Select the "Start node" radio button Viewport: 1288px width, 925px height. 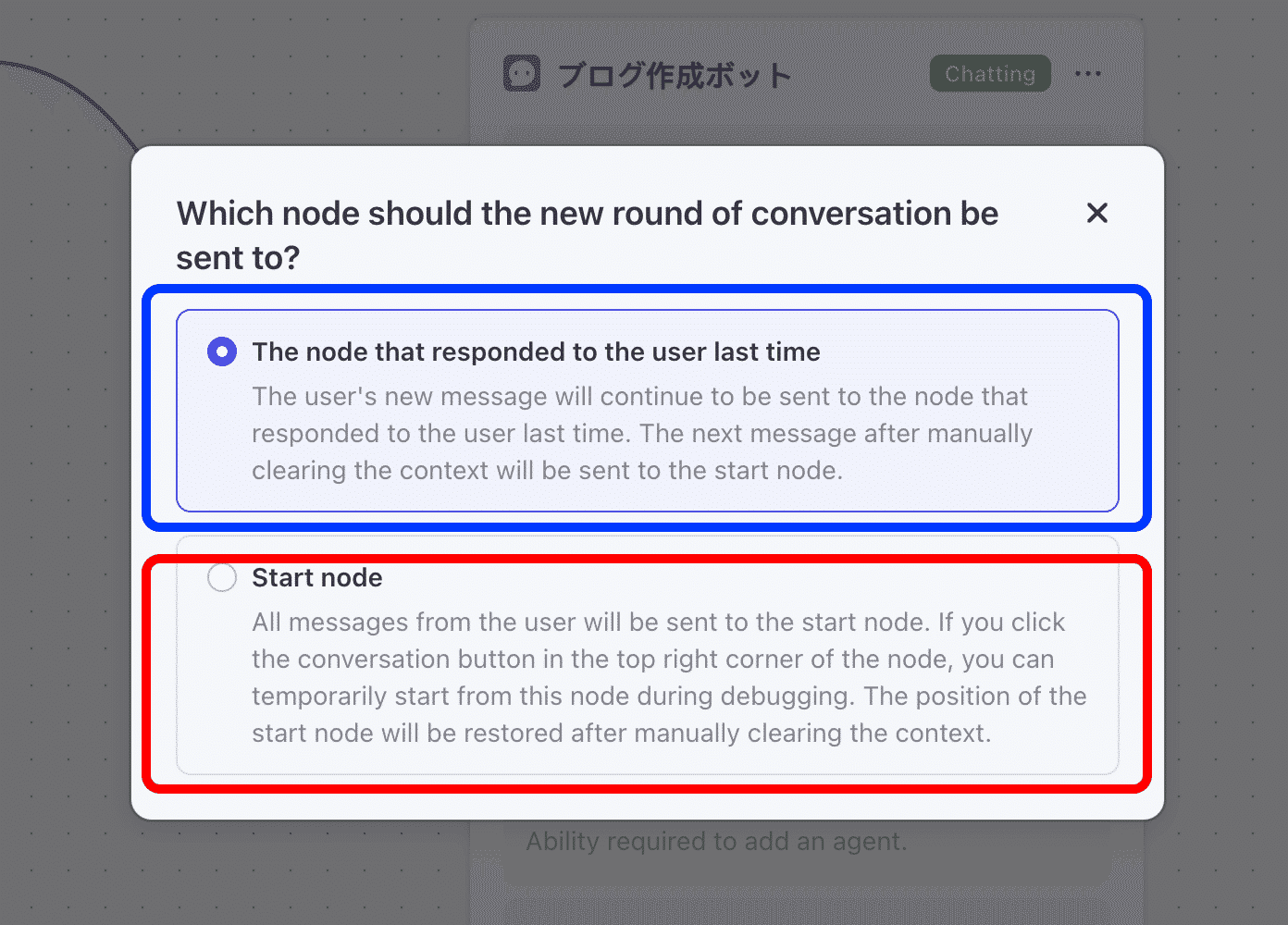pos(222,578)
